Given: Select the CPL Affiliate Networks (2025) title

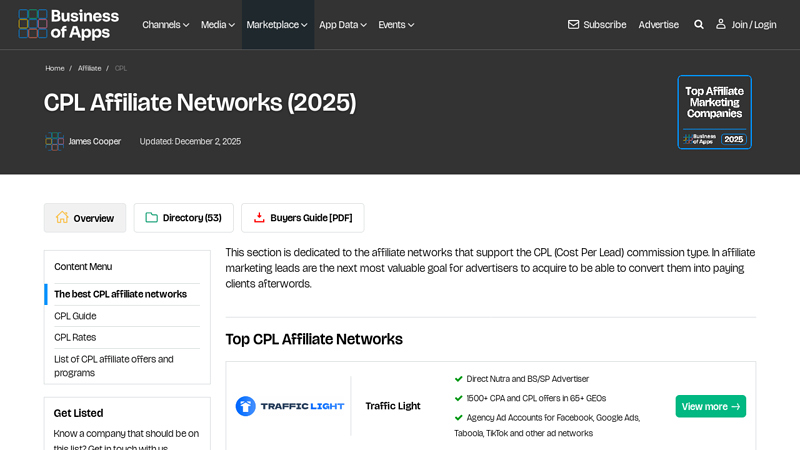Looking at the screenshot, I should (200, 103).
